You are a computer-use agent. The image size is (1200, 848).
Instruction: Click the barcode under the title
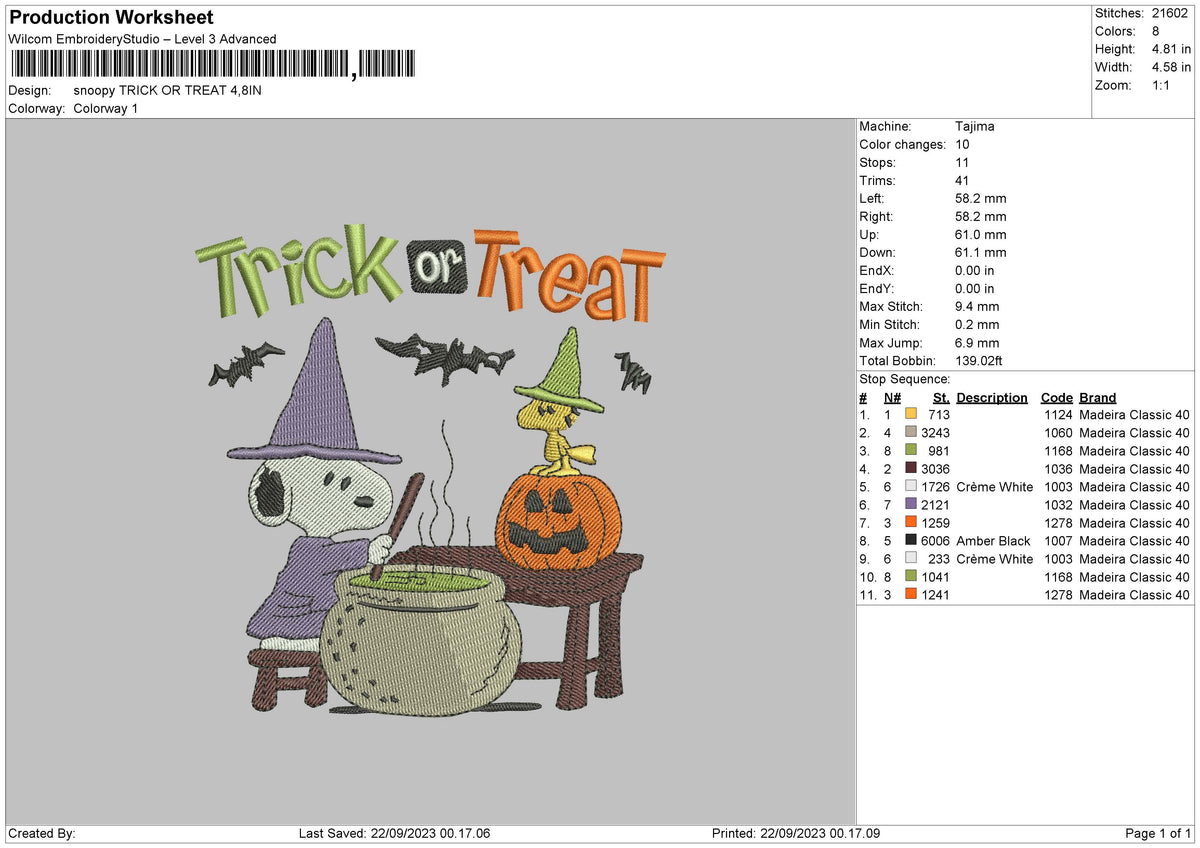pos(214,65)
